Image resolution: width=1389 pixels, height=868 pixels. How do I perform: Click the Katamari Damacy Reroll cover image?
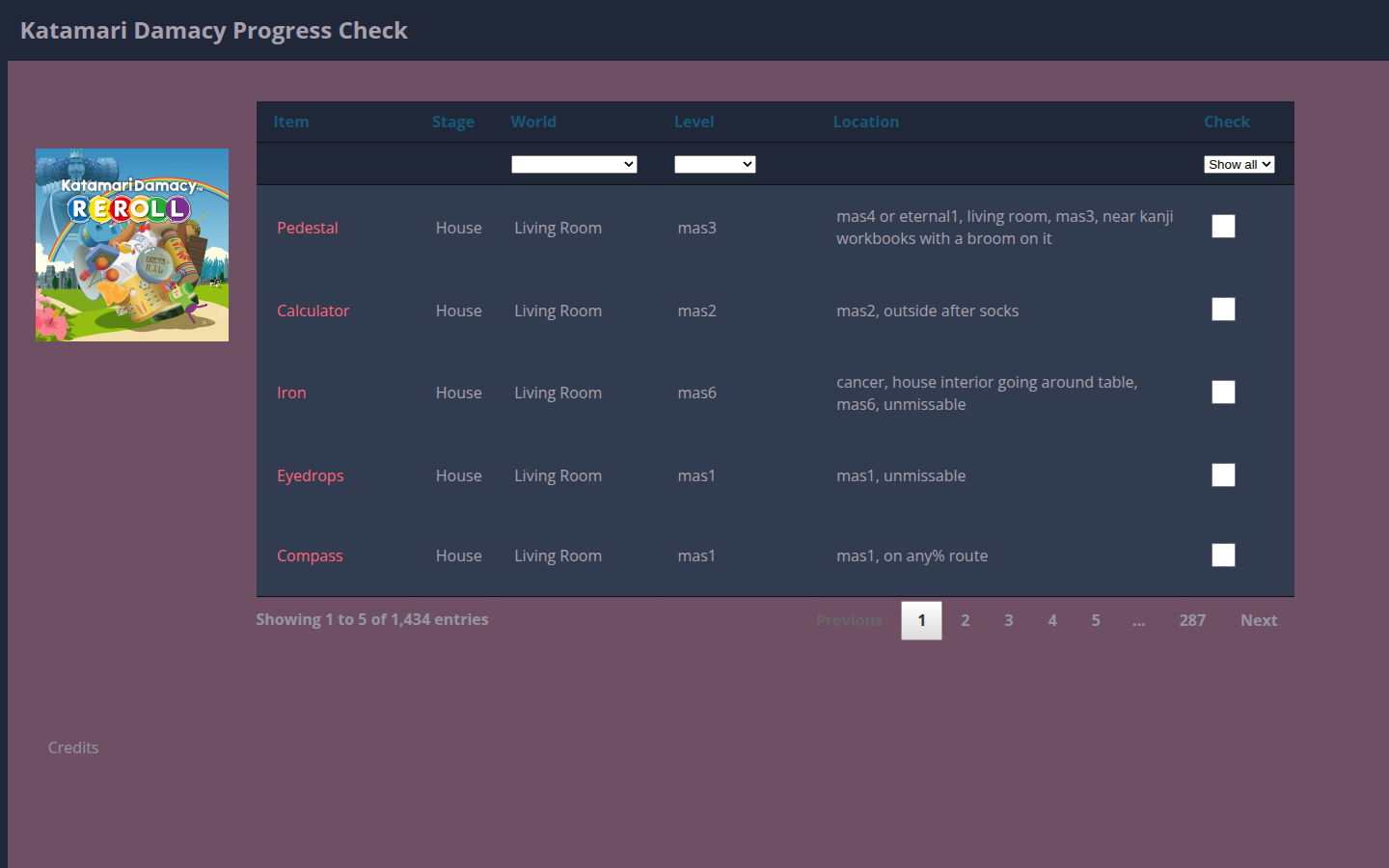coord(132,245)
